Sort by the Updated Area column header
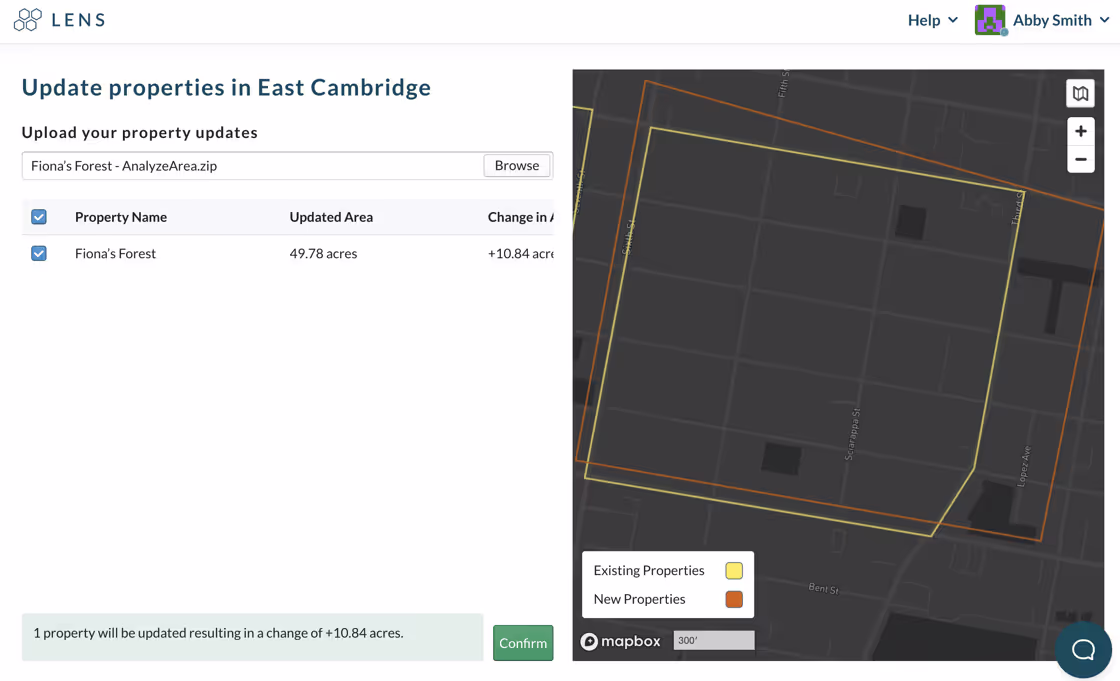The width and height of the screenshot is (1120, 681). (331, 217)
